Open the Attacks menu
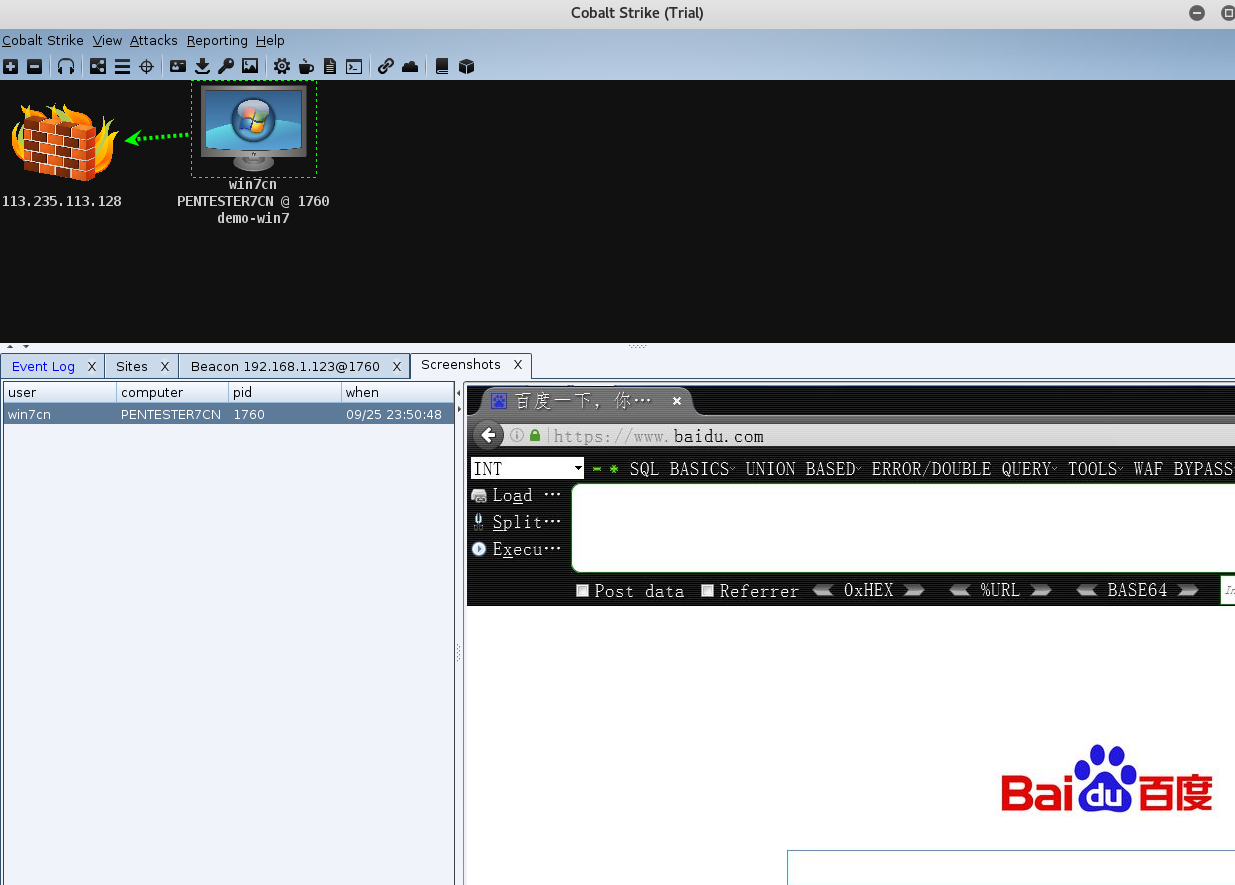This screenshot has width=1235, height=885. click(154, 41)
